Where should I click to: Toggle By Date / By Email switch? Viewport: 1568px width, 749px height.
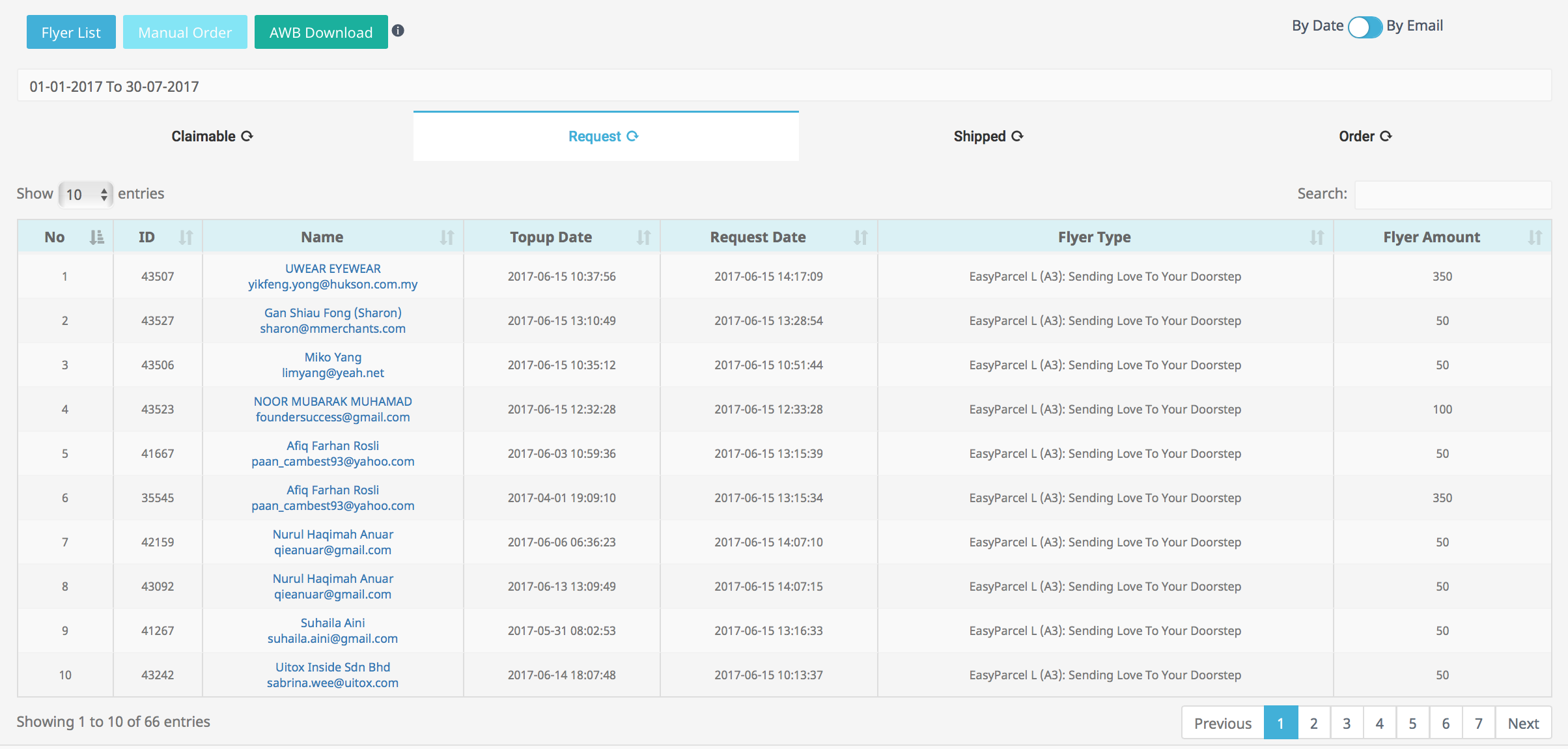click(x=1365, y=27)
